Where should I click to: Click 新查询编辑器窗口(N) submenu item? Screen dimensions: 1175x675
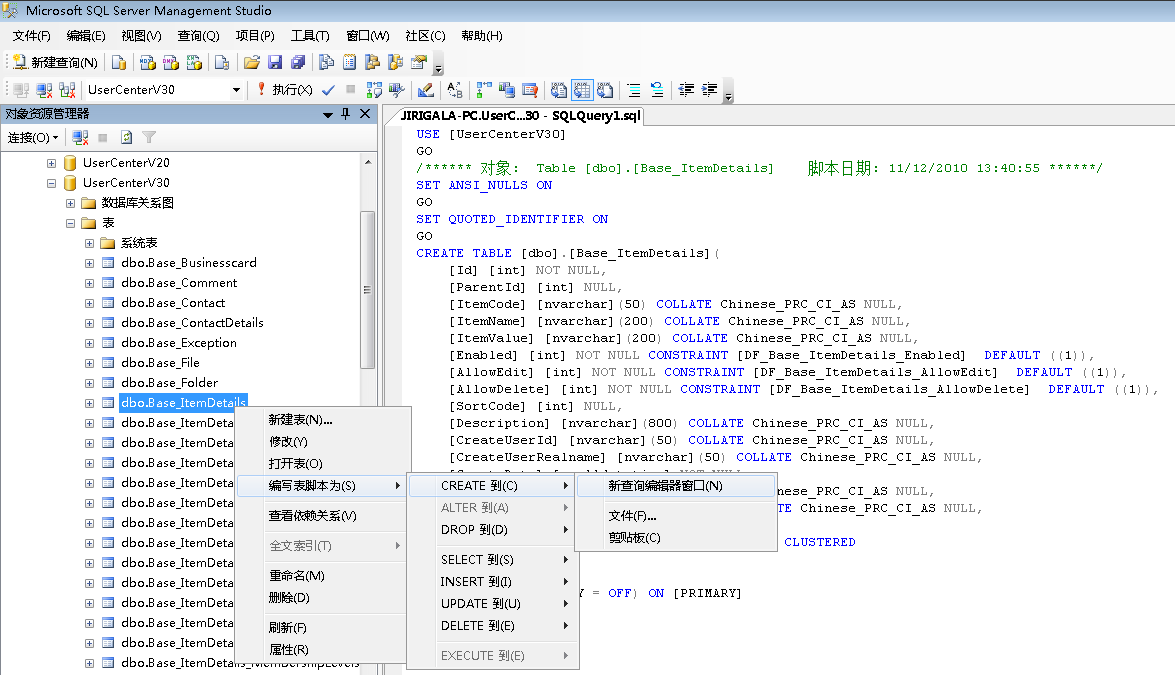[676, 486]
